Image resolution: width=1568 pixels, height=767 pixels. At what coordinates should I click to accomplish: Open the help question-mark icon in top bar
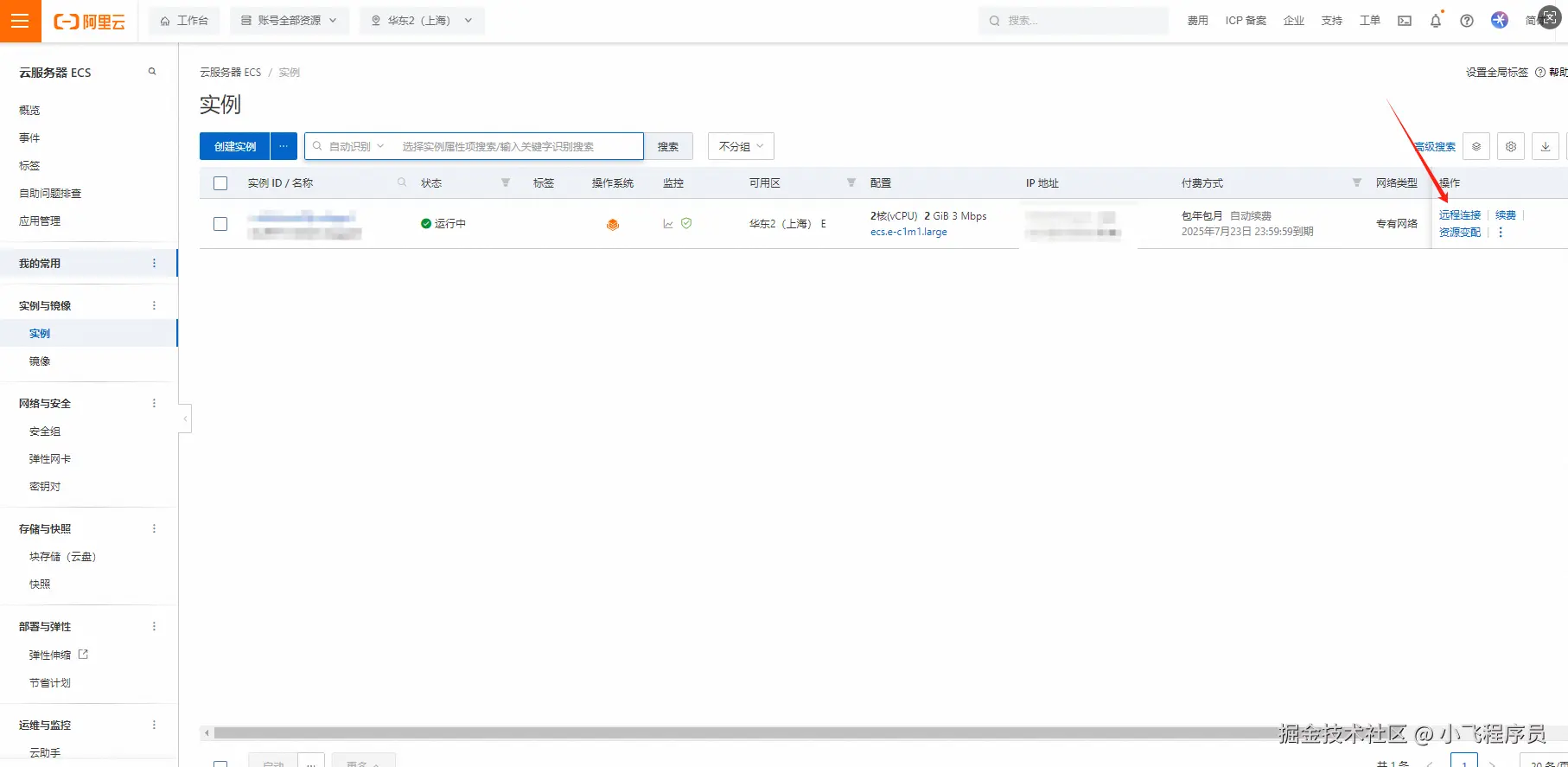click(1467, 21)
